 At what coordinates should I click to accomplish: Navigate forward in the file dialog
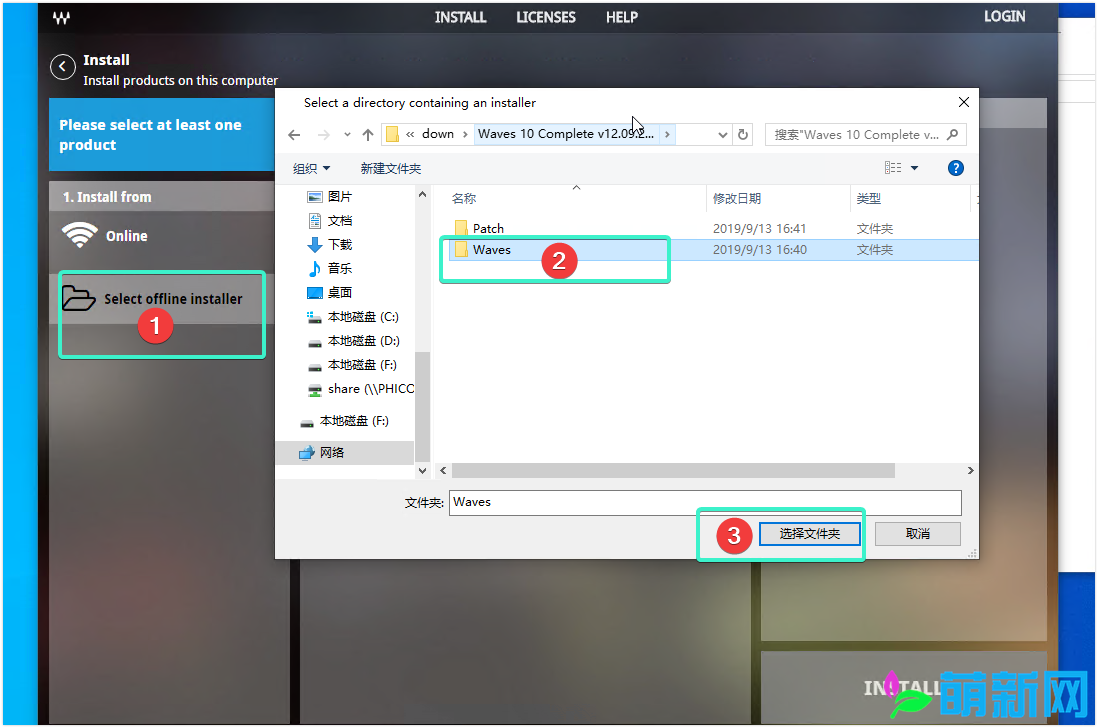coord(323,134)
